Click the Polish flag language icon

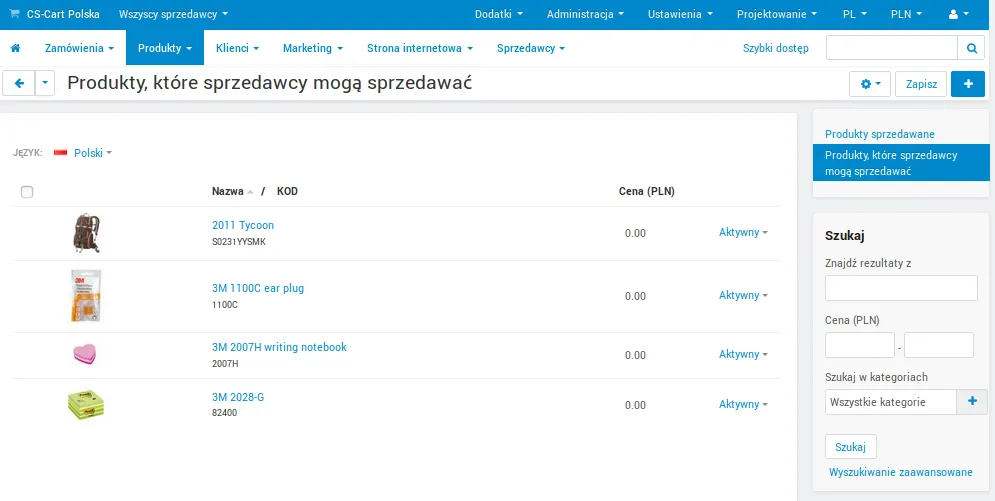click(61, 153)
